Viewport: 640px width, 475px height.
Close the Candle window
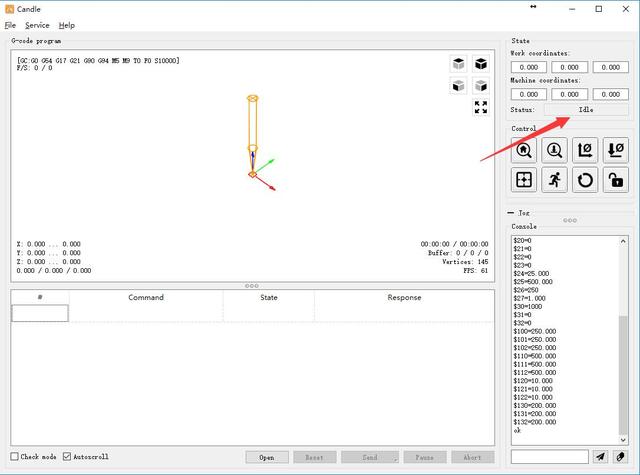pos(626,9)
